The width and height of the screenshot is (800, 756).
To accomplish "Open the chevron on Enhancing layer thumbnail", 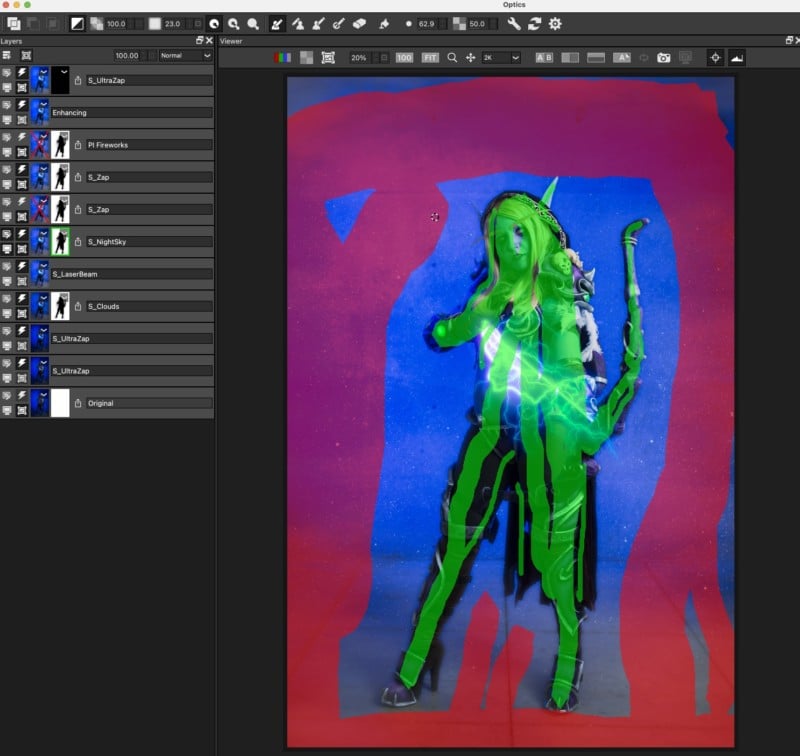I will click(44, 104).
